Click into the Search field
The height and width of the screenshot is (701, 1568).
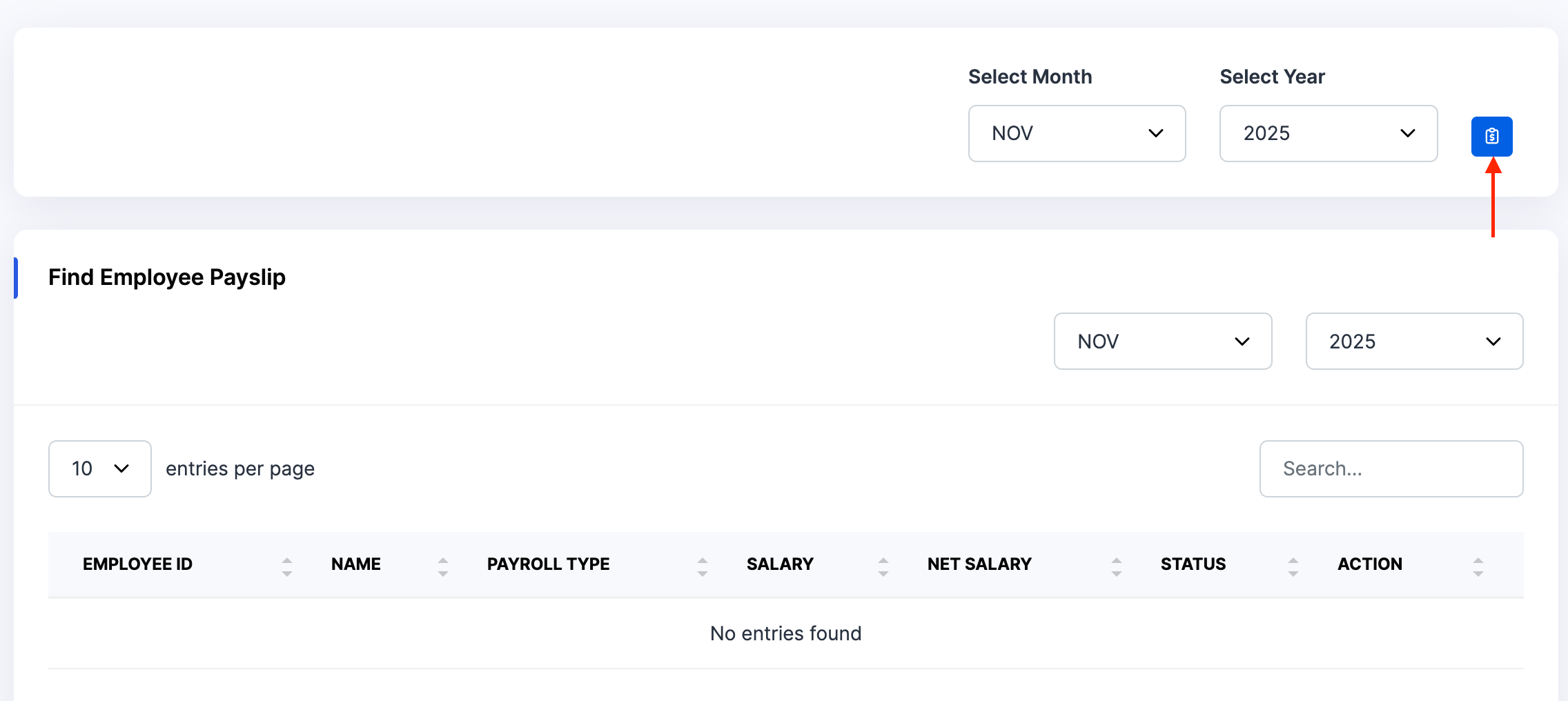pyautogui.click(x=1391, y=468)
